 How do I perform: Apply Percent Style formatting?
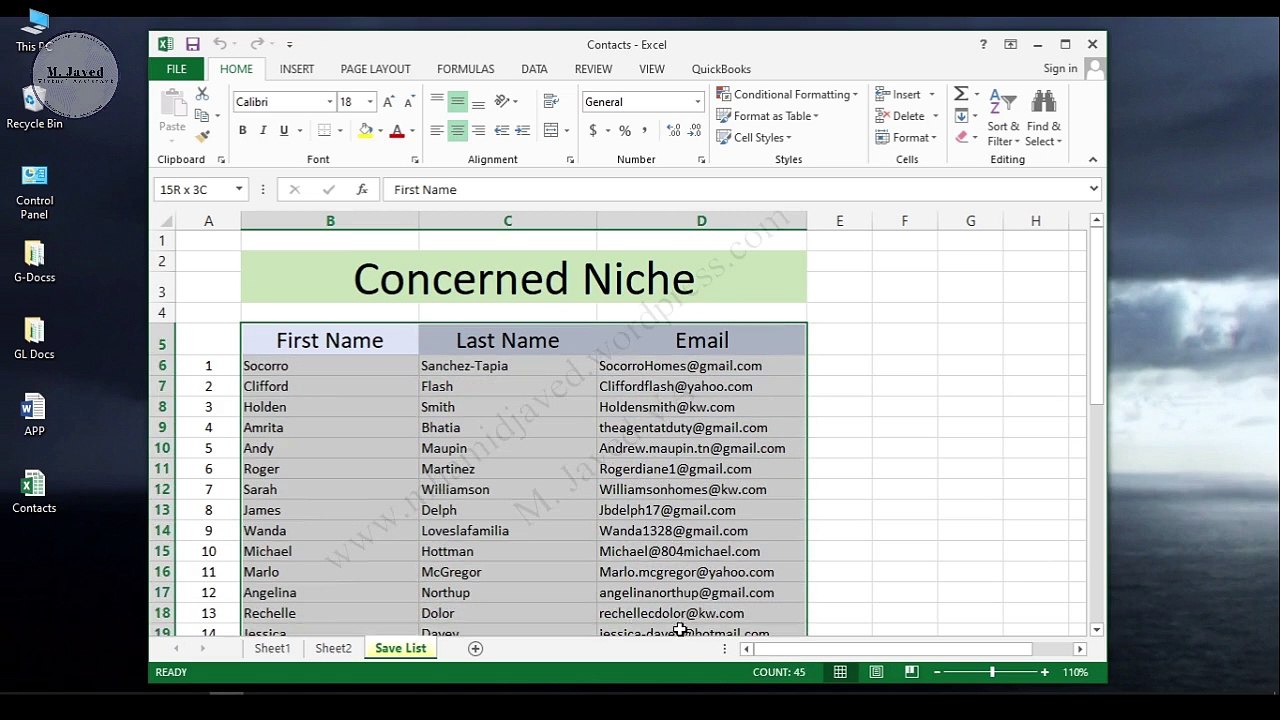[625, 131]
